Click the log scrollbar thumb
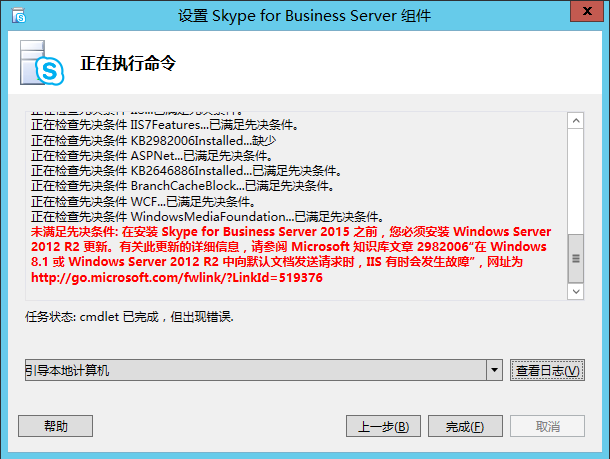This screenshot has height=459, width=610. point(576,259)
